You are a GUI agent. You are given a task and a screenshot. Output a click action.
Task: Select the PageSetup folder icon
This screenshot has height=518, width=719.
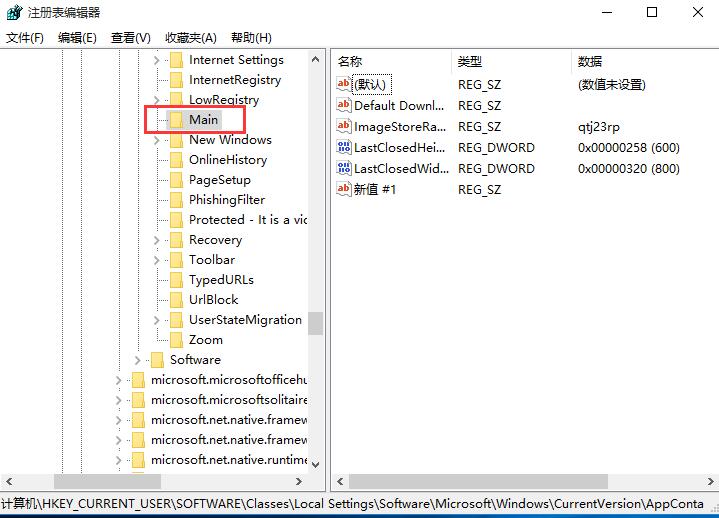(x=177, y=180)
